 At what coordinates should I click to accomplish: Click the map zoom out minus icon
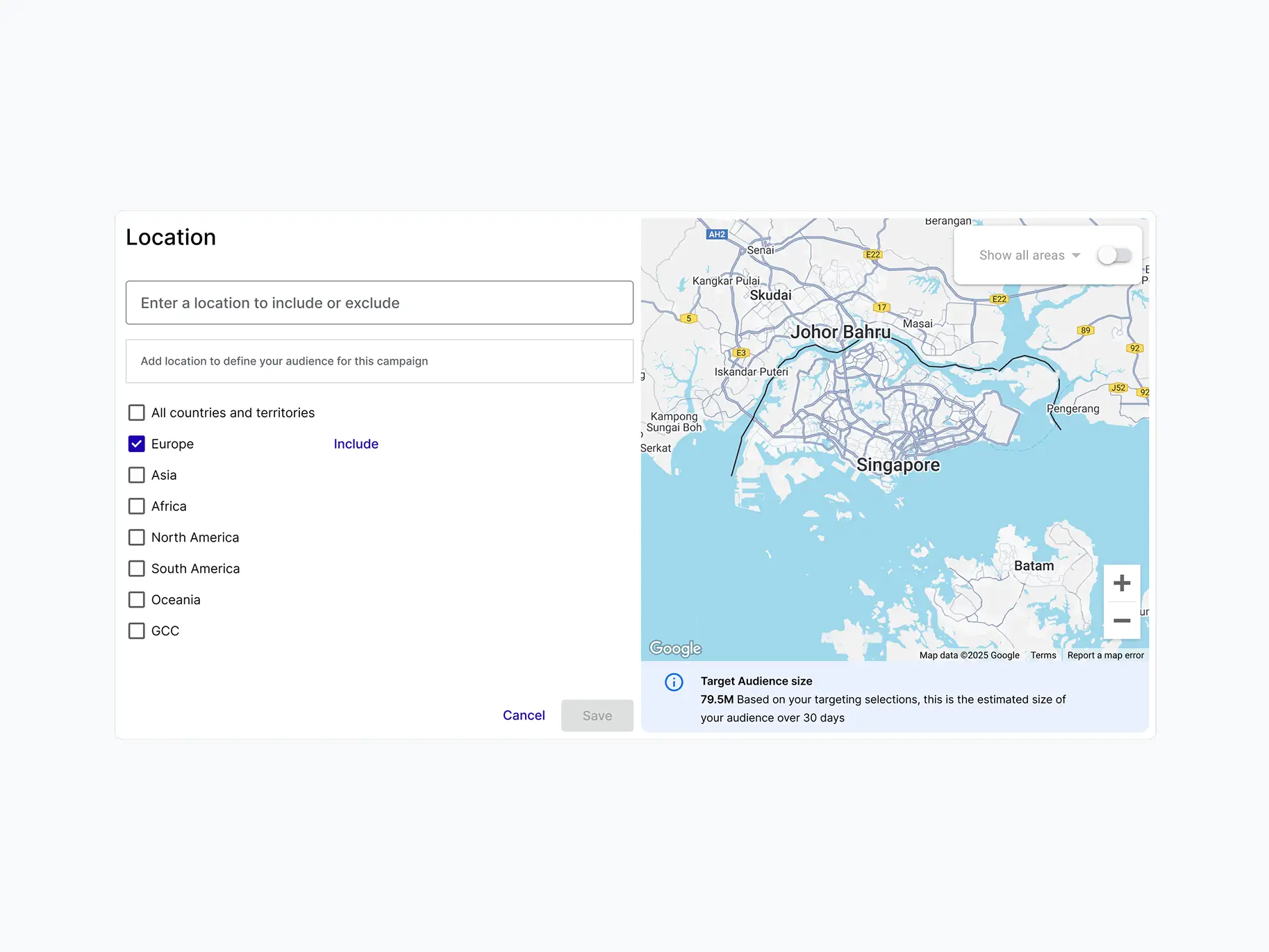(x=1121, y=621)
